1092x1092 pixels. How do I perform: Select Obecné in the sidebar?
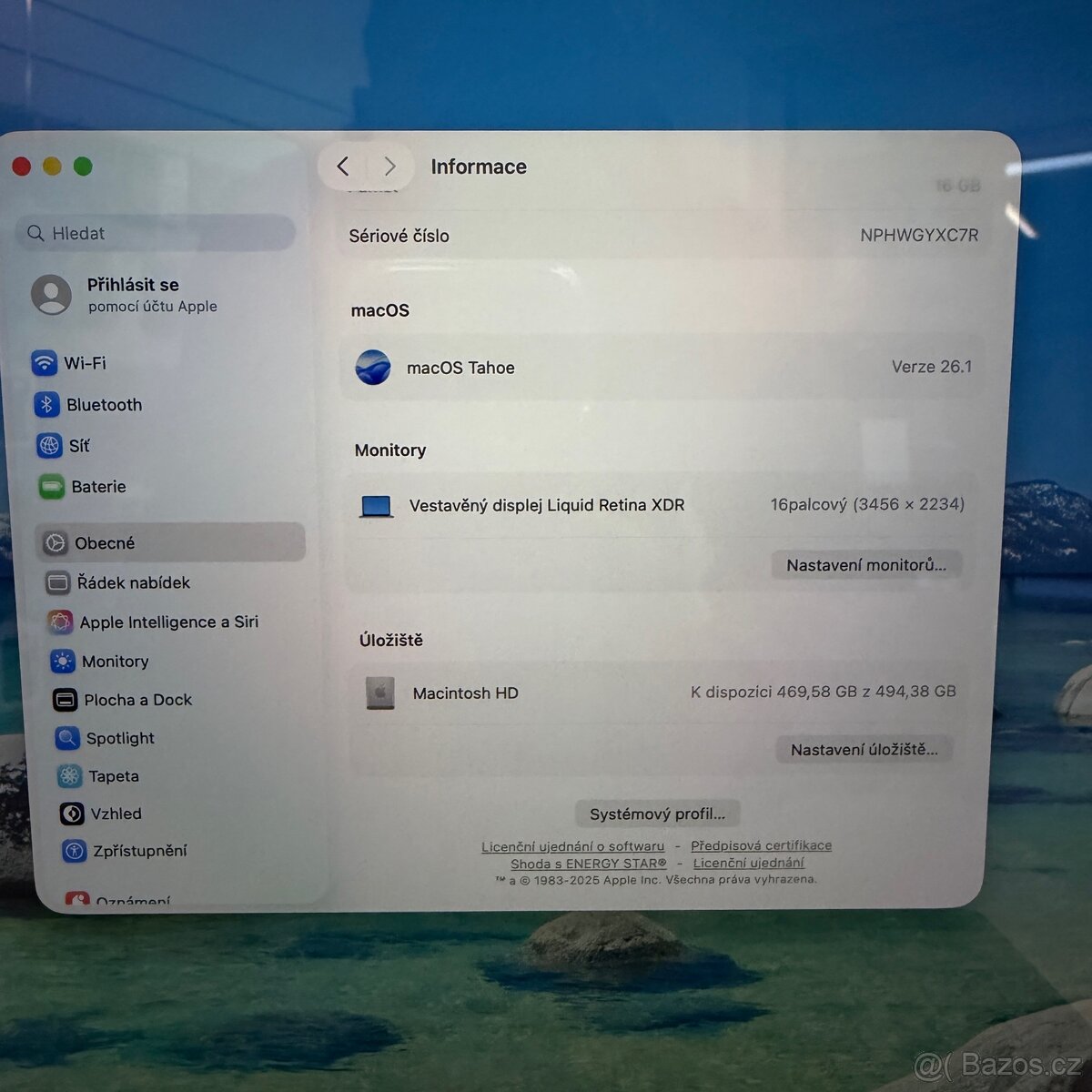click(104, 542)
